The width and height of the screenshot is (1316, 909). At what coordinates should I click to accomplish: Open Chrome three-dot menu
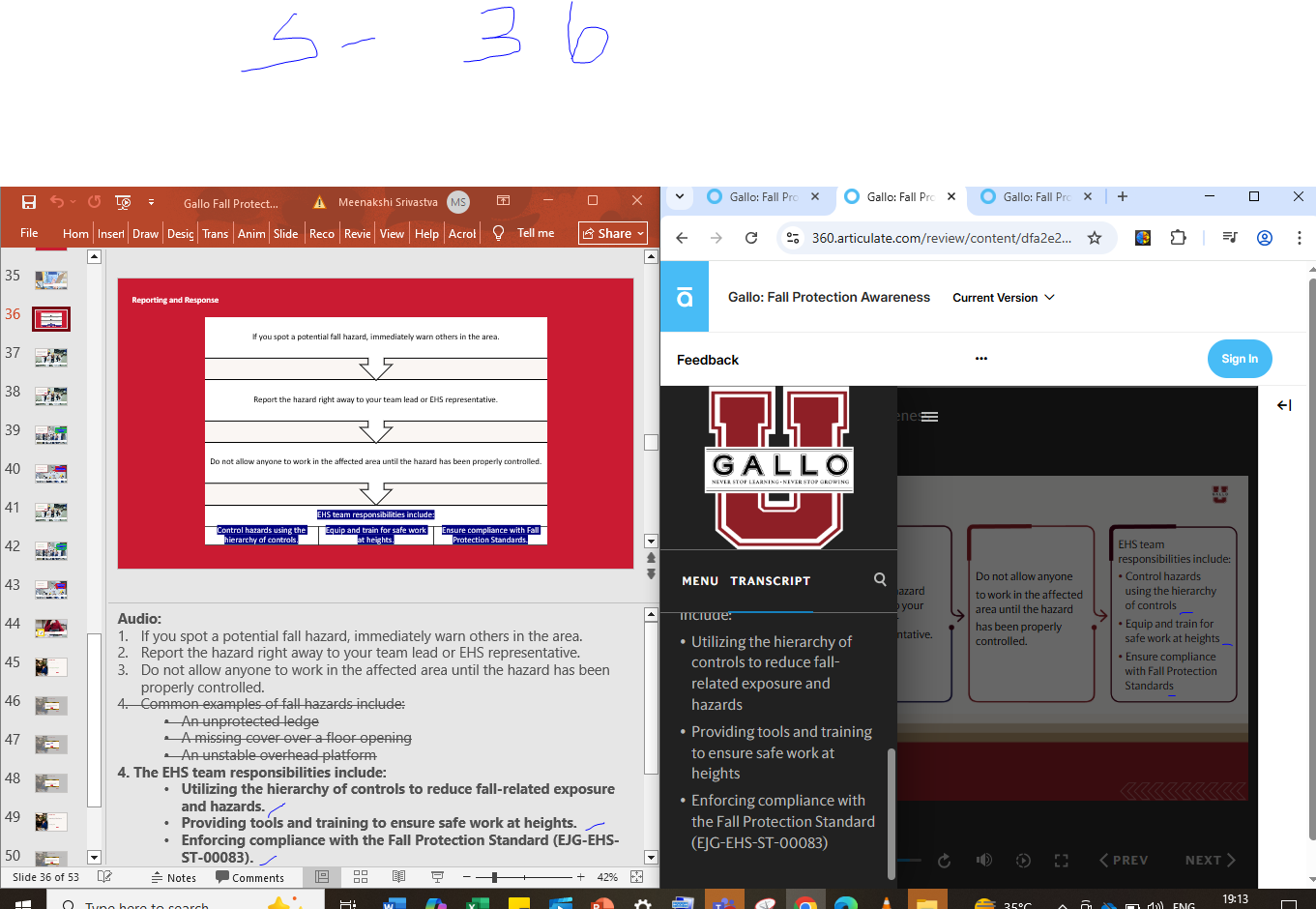(x=1299, y=238)
